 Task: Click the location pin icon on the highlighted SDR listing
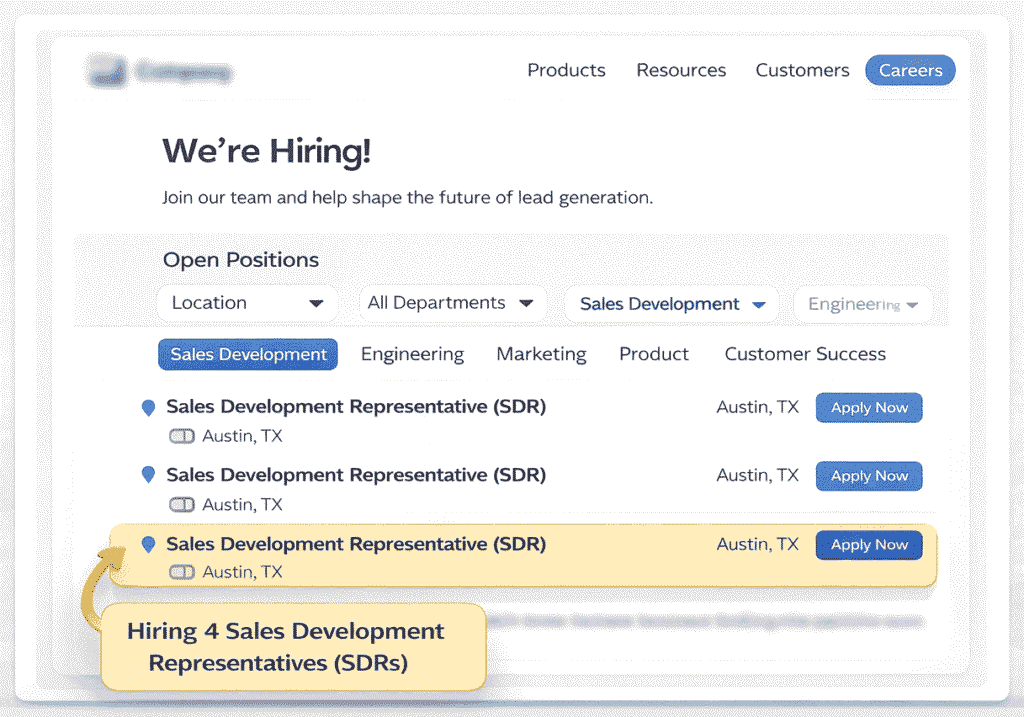(148, 543)
